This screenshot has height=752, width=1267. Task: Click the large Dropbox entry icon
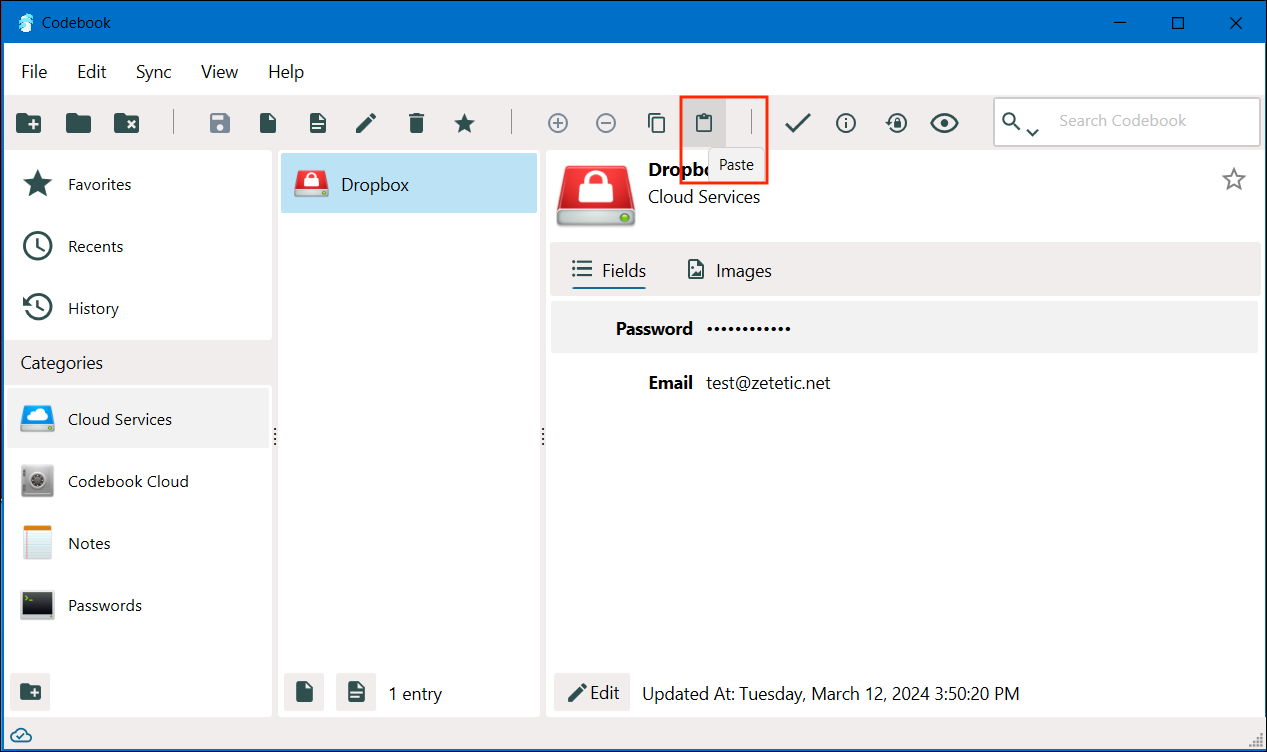tap(596, 195)
